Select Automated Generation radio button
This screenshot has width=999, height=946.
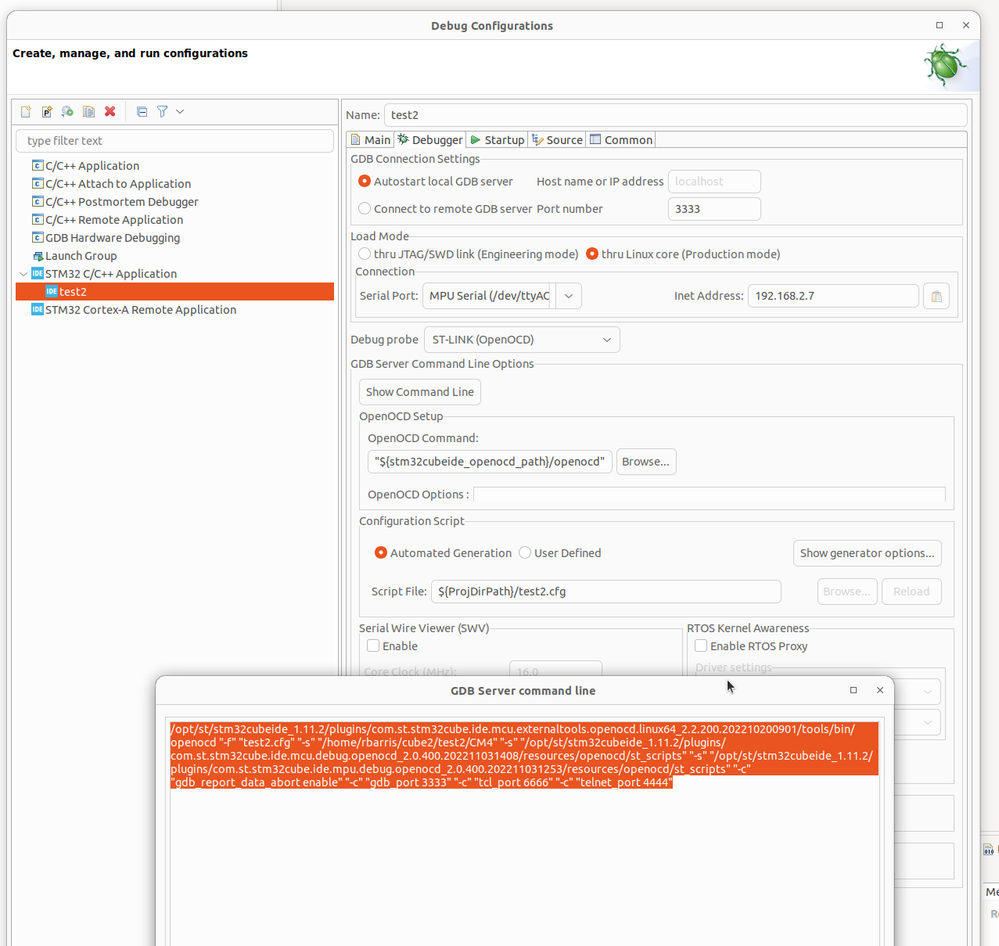click(380, 553)
